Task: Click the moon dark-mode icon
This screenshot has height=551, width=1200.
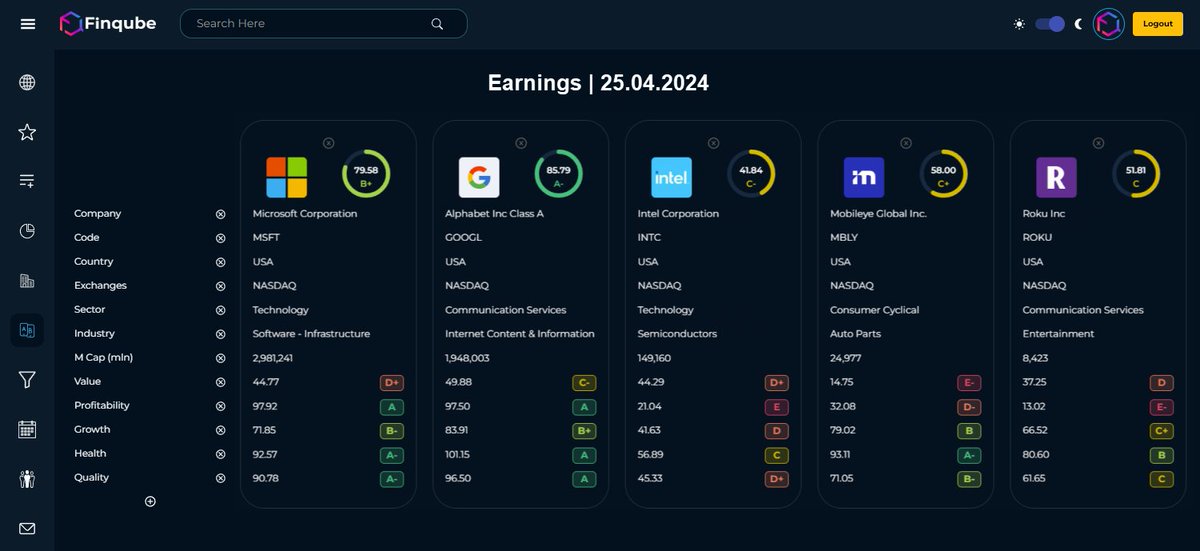Action: [x=1078, y=24]
